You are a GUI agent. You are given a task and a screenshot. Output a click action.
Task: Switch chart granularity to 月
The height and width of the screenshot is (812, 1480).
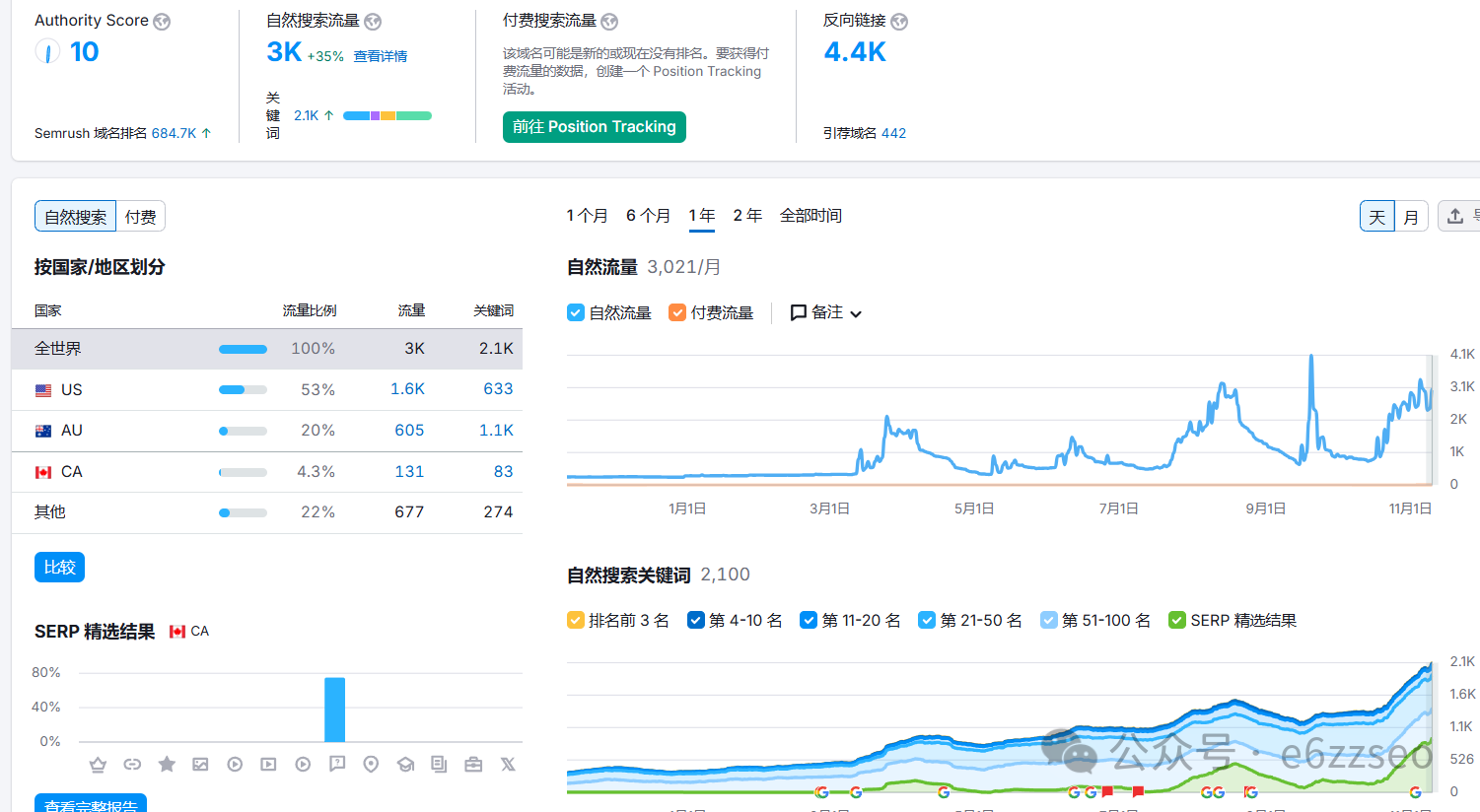click(1411, 217)
